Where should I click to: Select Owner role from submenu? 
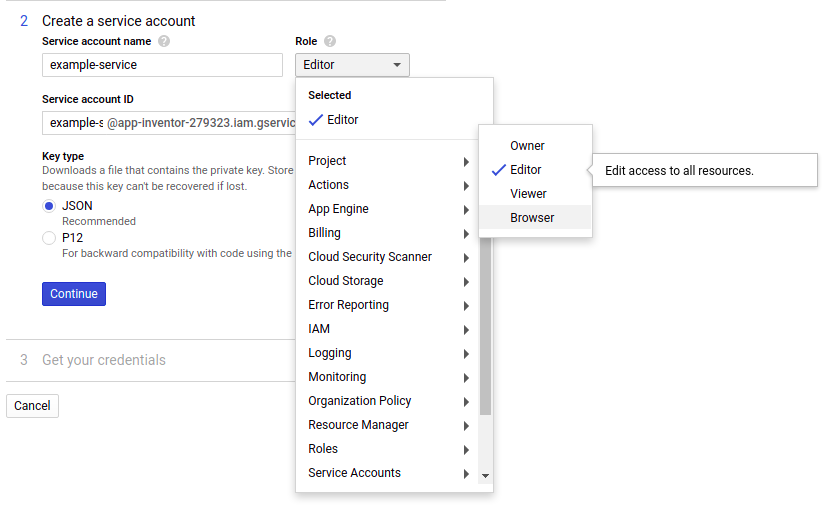tap(527, 146)
